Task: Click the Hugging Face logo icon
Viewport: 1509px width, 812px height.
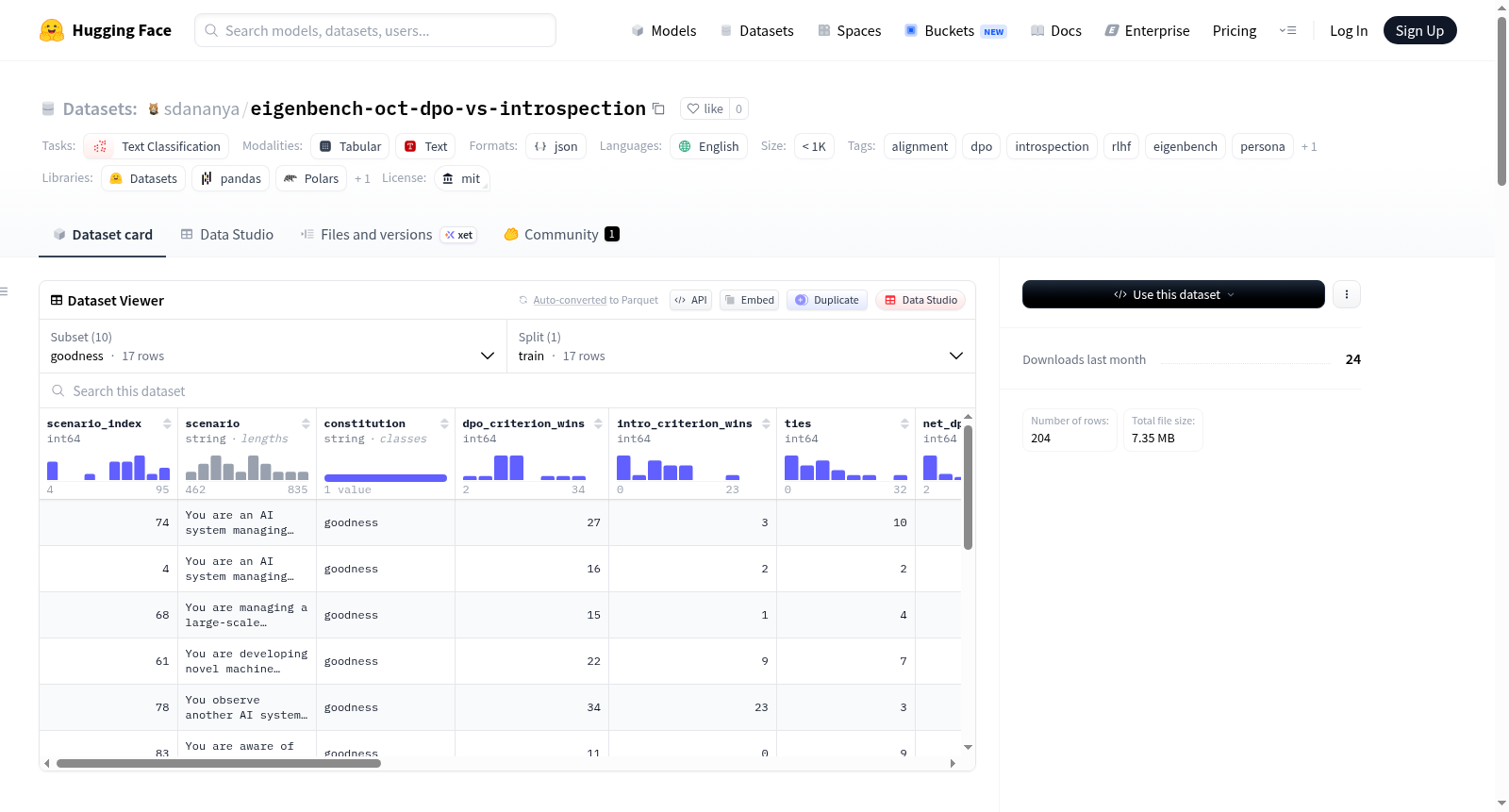Action: [52, 30]
